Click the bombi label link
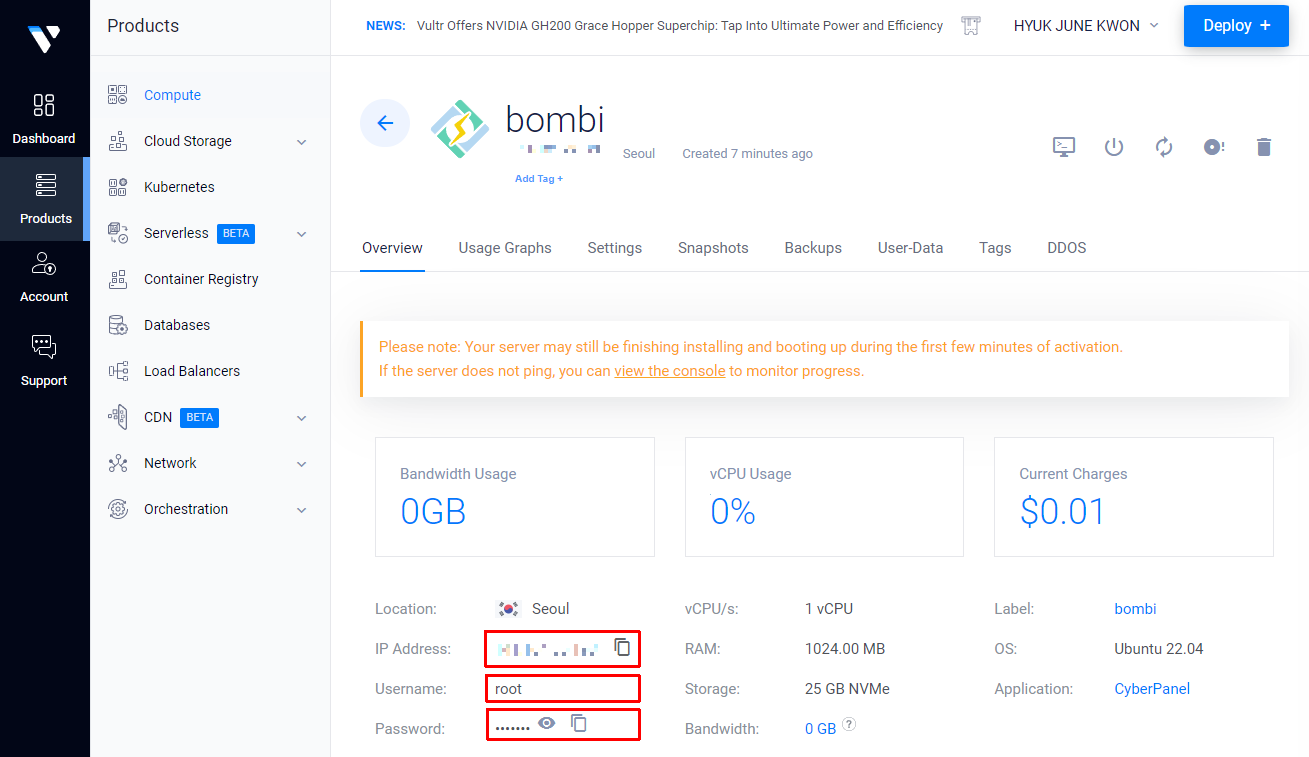The height and width of the screenshot is (757, 1309). click(1135, 609)
